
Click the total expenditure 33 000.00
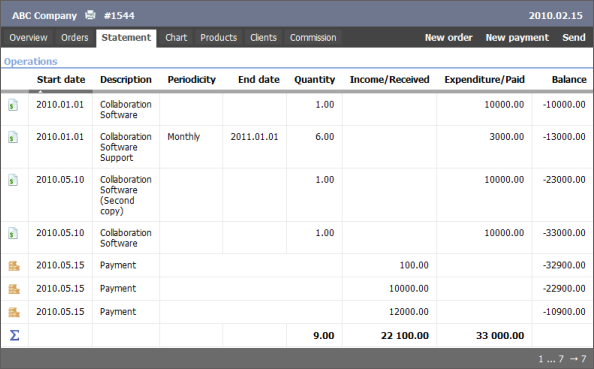coord(500,336)
